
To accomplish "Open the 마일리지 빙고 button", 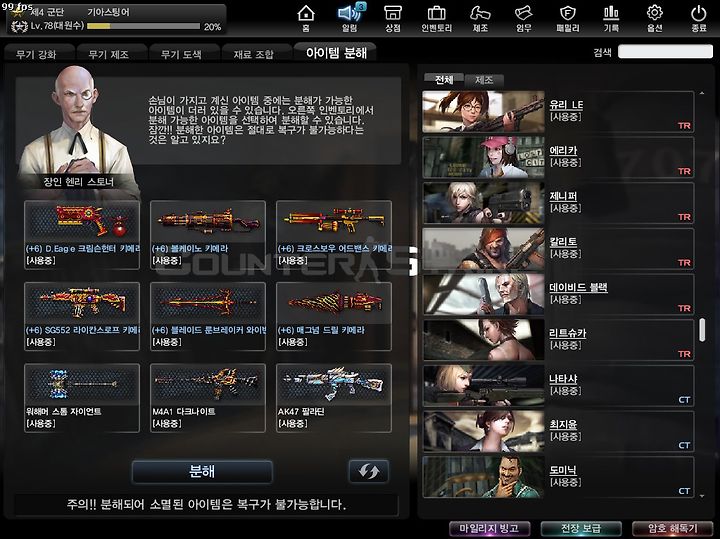I will [x=489, y=528].
